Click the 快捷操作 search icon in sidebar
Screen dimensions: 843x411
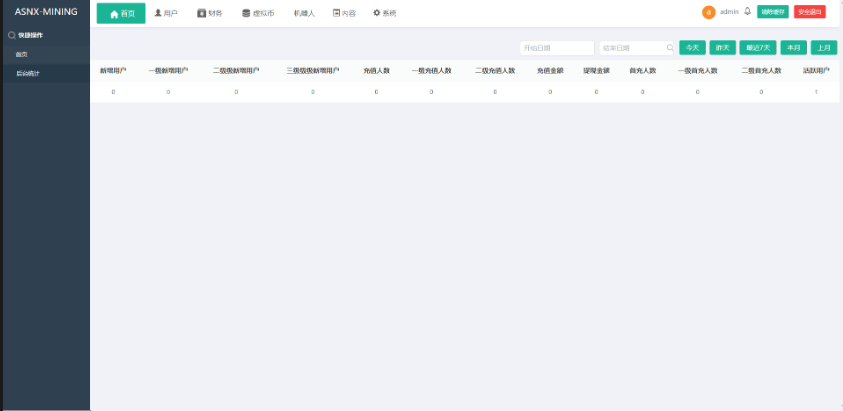11,36
